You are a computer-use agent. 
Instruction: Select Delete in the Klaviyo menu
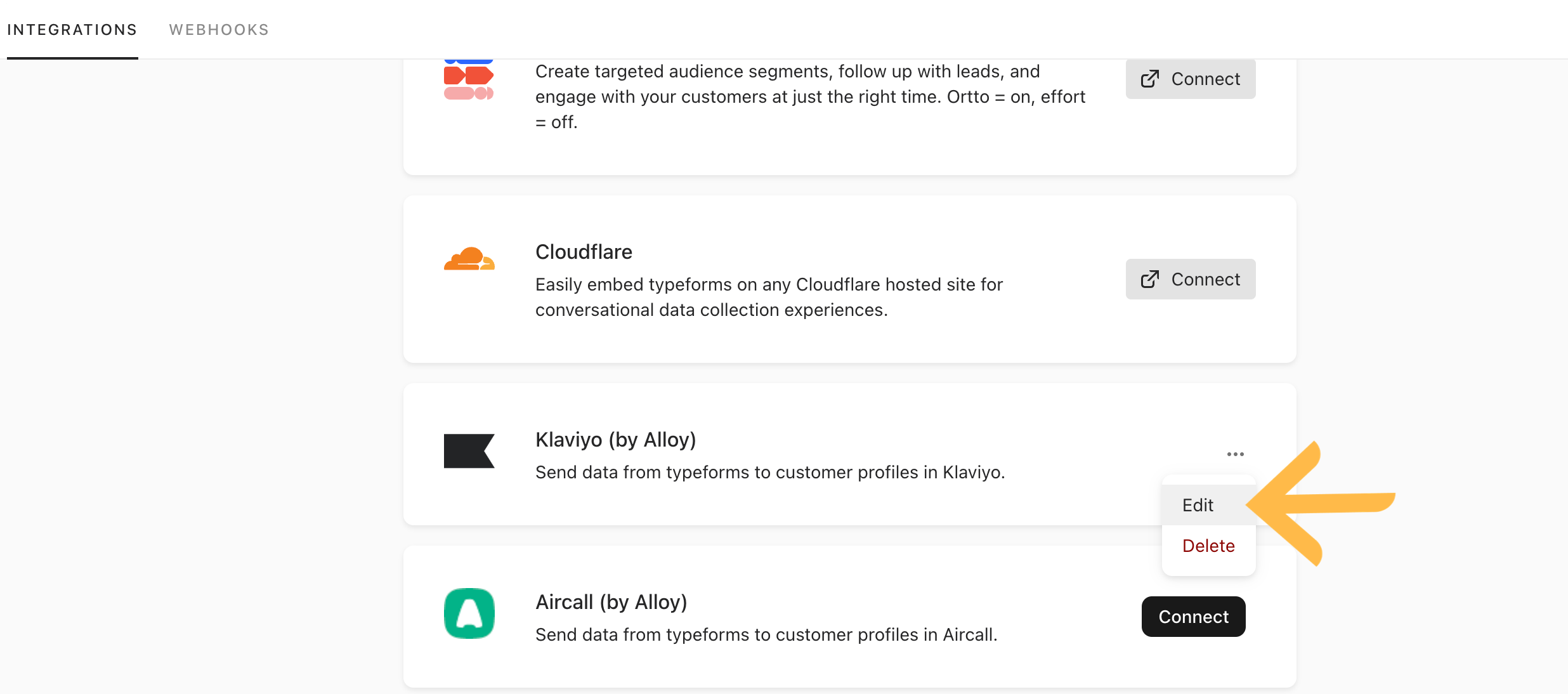1208,546
